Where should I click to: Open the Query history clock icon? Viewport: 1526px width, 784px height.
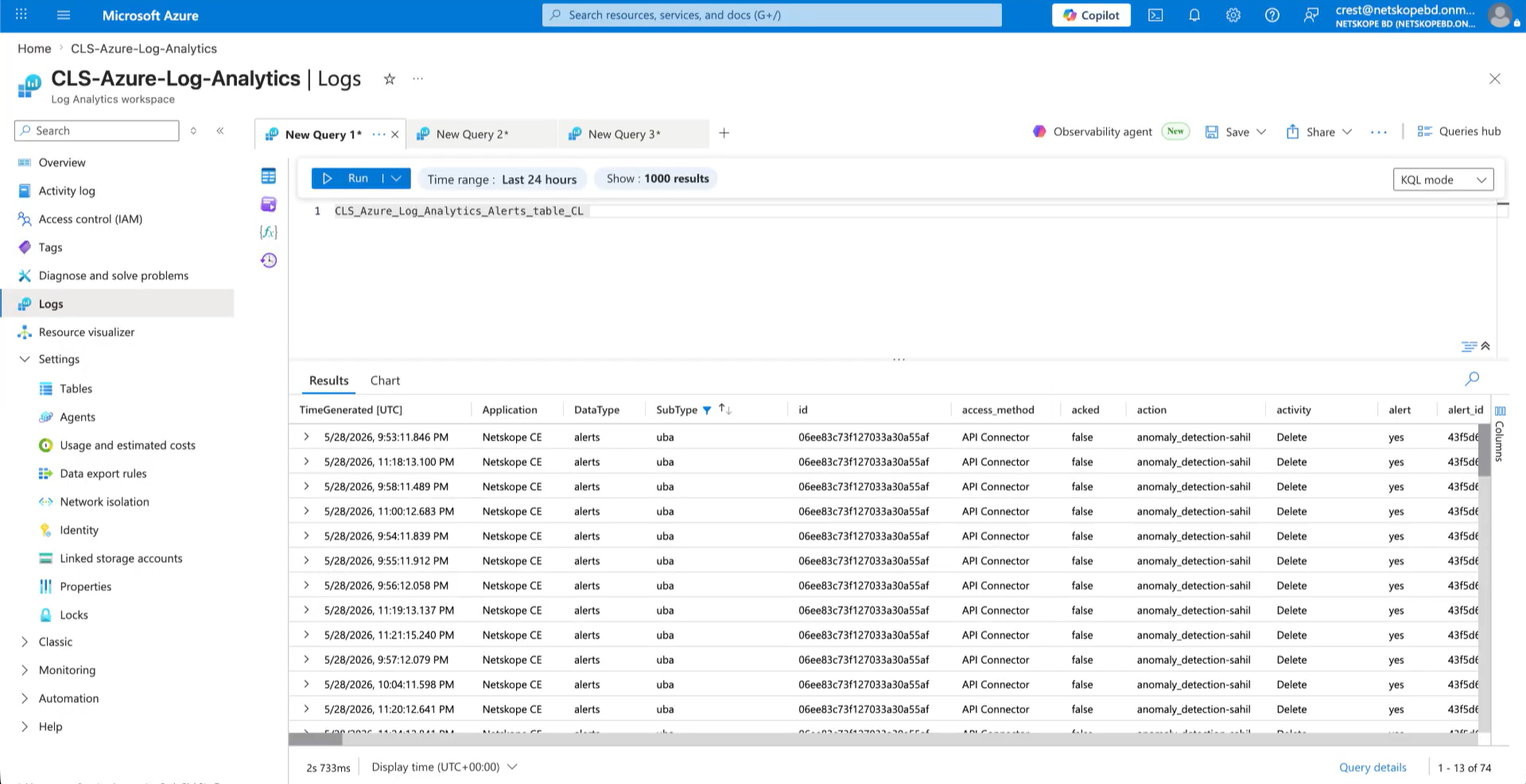click(269, 261)
